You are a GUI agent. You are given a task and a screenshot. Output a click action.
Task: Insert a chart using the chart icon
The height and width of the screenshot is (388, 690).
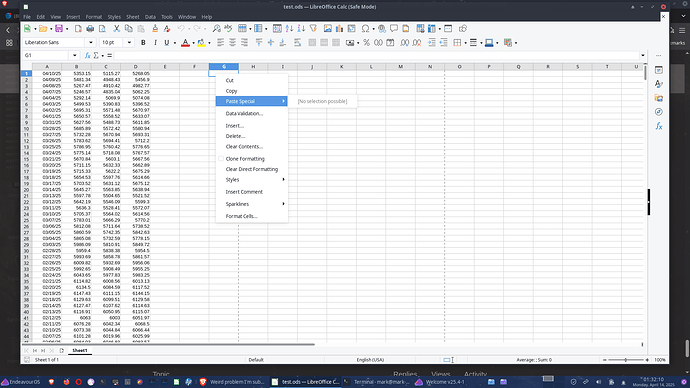(x=339, y=29)
